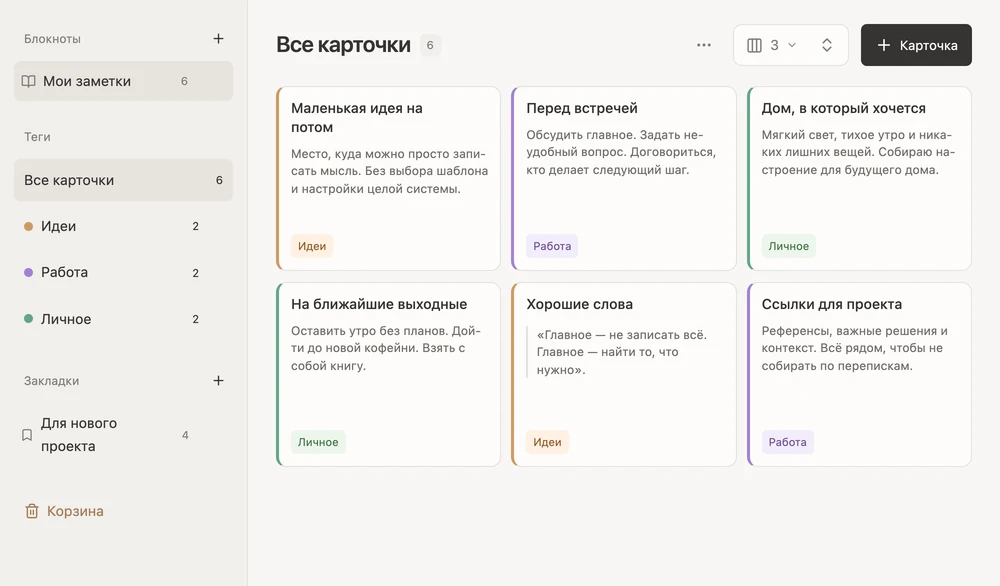This screenshot has height=586, width=1000.
Task: Add a new notebook with the plus icon
Action: coord(218,39)
